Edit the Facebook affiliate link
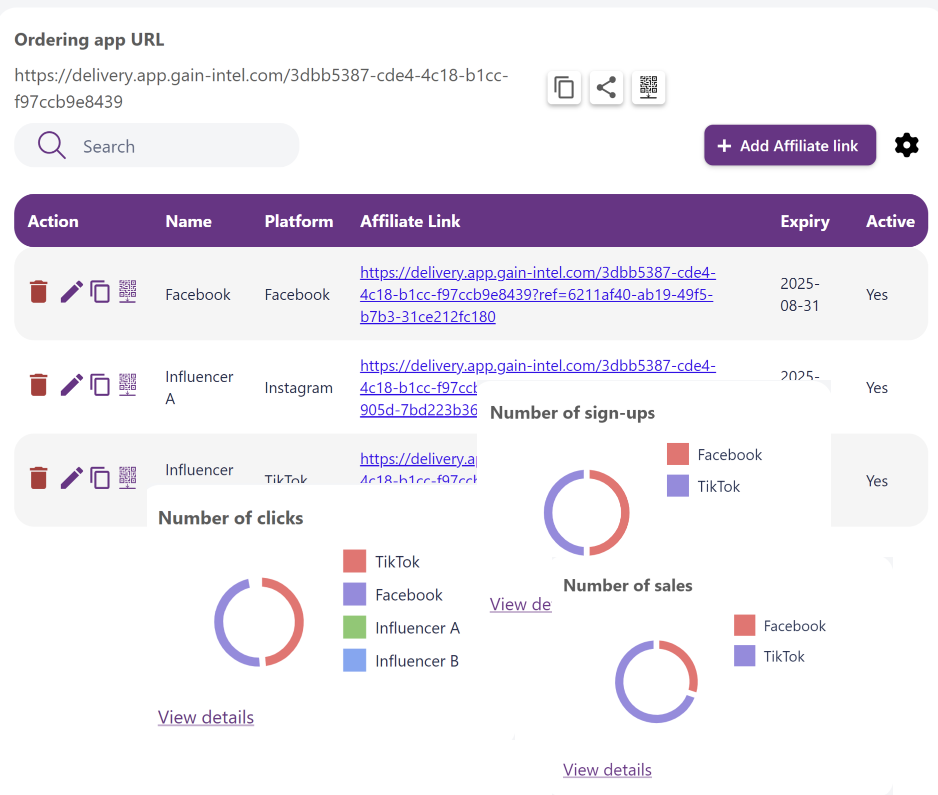 (x=71, y=292)
